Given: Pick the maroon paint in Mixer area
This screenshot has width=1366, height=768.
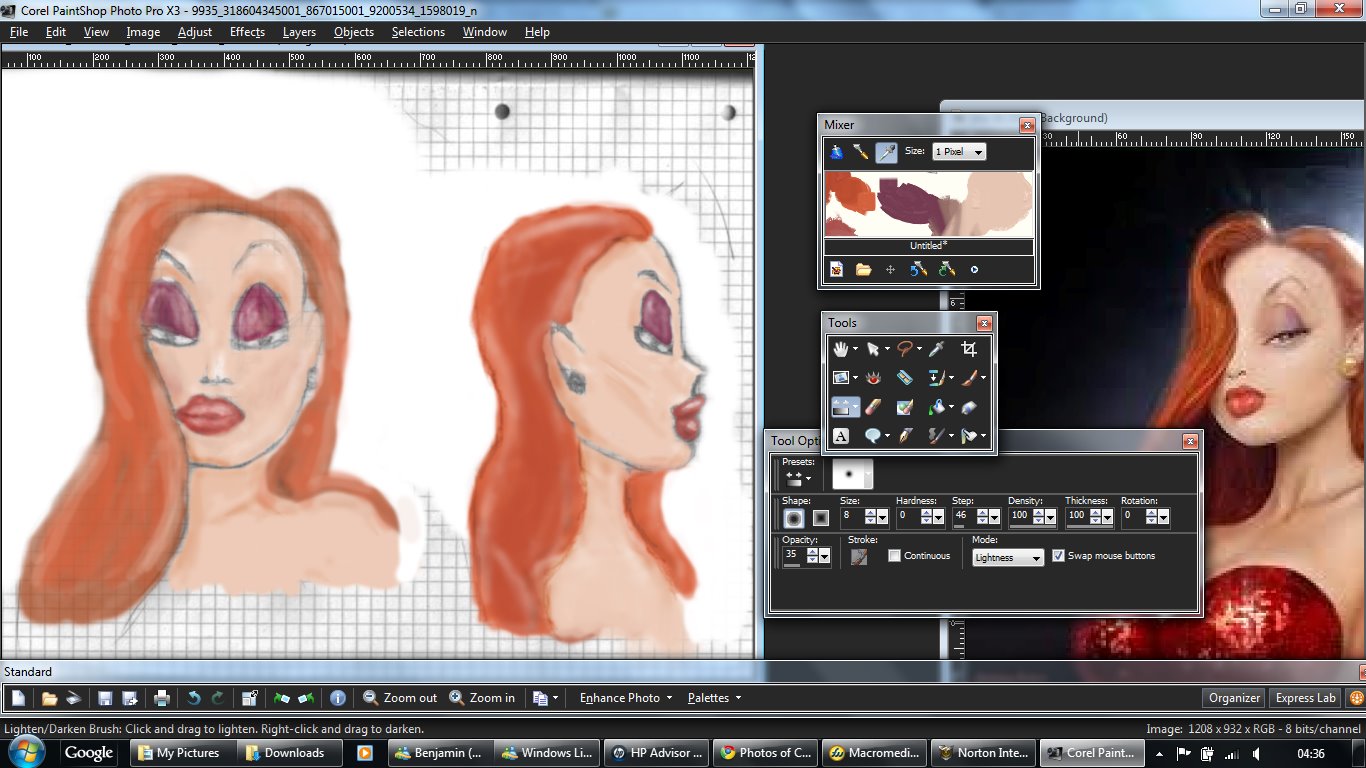Looking at the screenshot, I should pos(910,200).
